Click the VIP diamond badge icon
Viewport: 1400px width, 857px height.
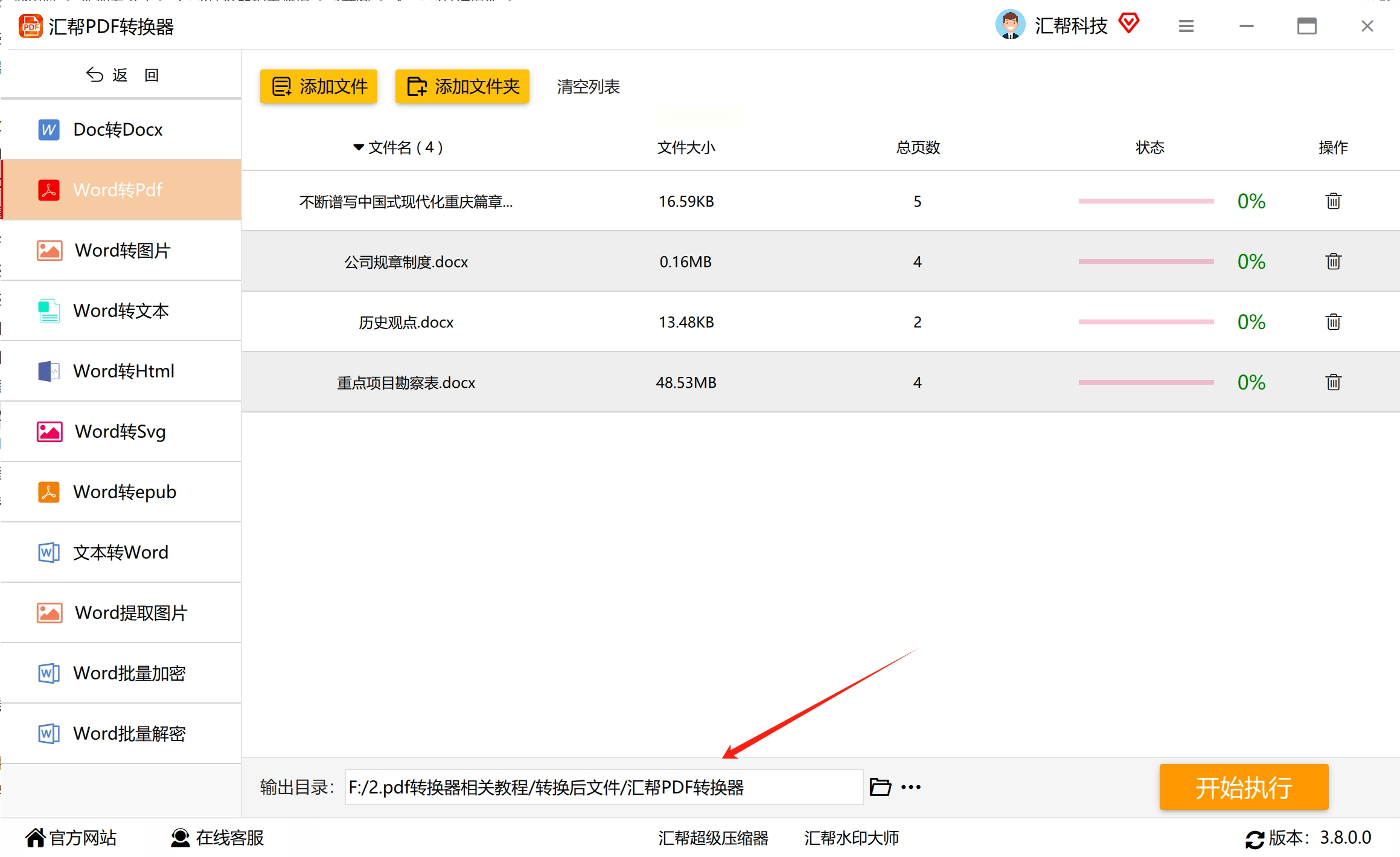(1128, 24)
